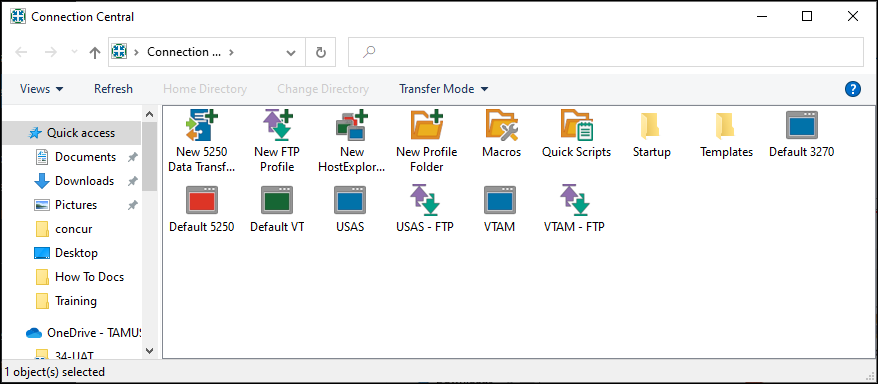Open the Transfer Mode dropdown
Image resolution: width=878 pixels, height=384 pixels.
(443, 89)
